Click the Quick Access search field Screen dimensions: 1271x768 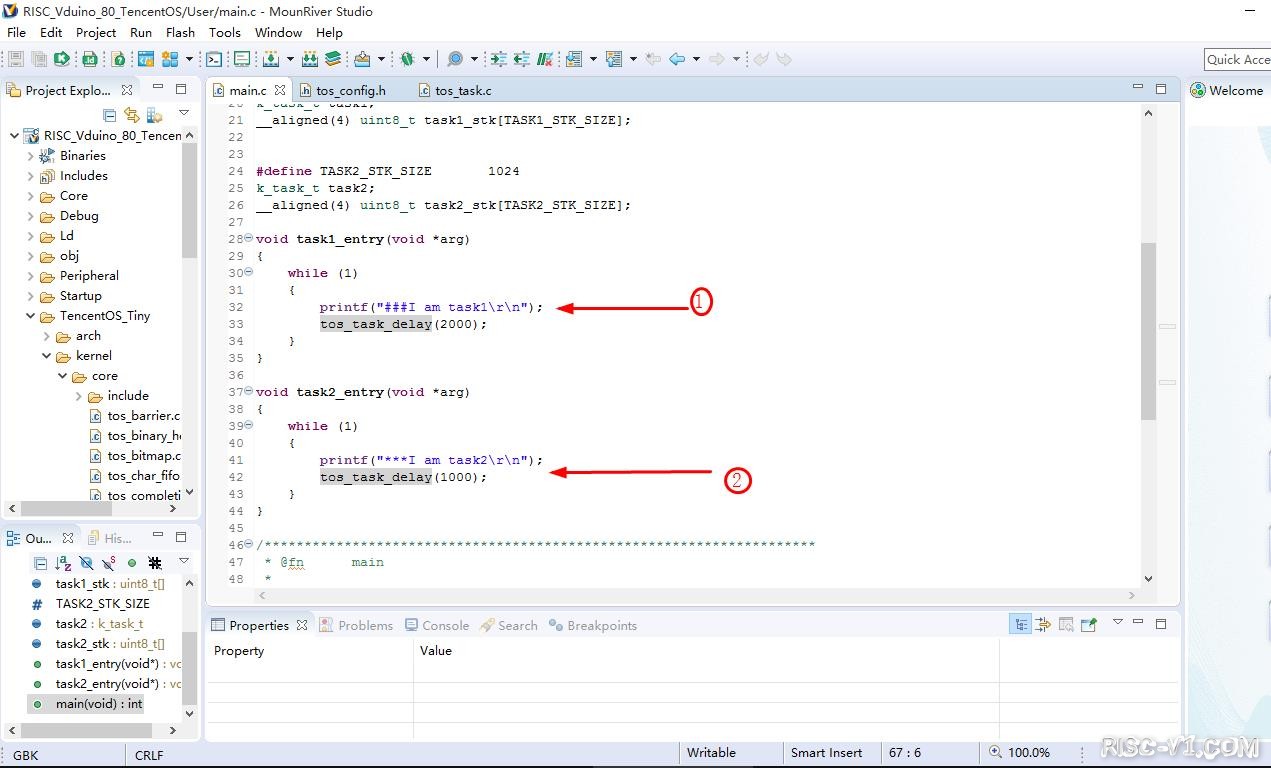coord(1237,60)
